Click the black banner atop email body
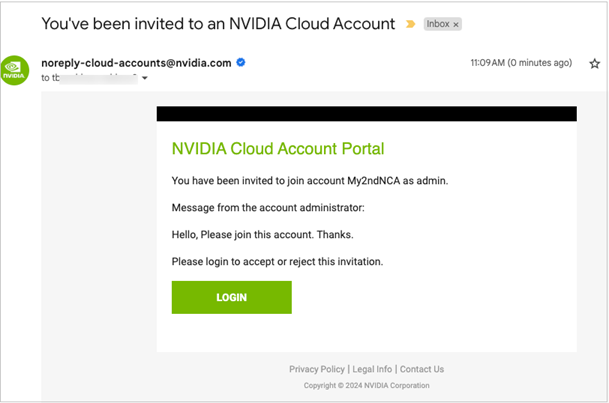Viewport: 609px width, 403px height. click(367, 114)
